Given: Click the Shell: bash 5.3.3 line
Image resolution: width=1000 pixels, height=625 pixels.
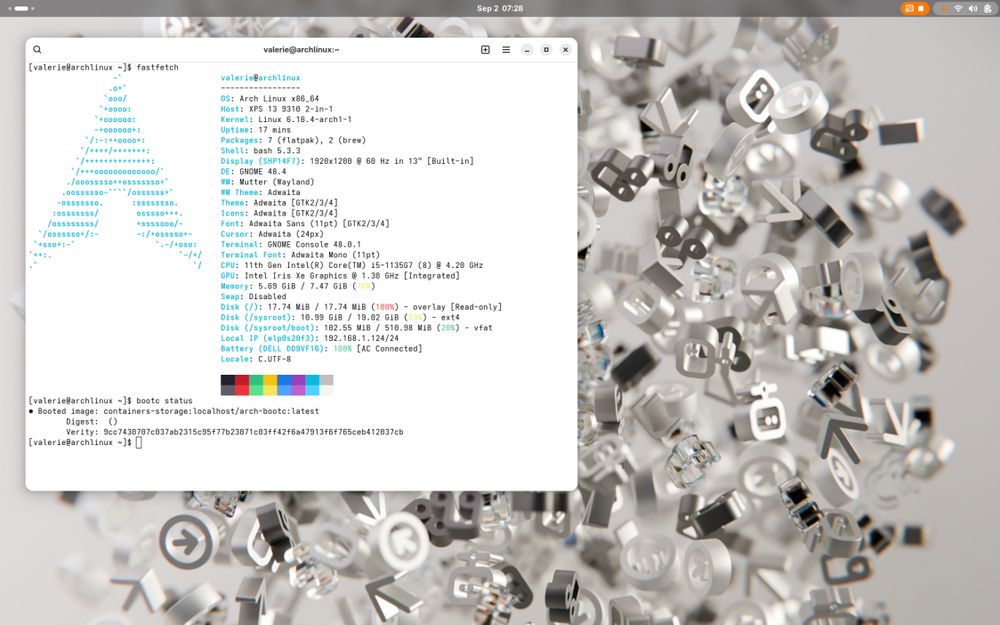Looking at the screenshot, I should [261, 151].
